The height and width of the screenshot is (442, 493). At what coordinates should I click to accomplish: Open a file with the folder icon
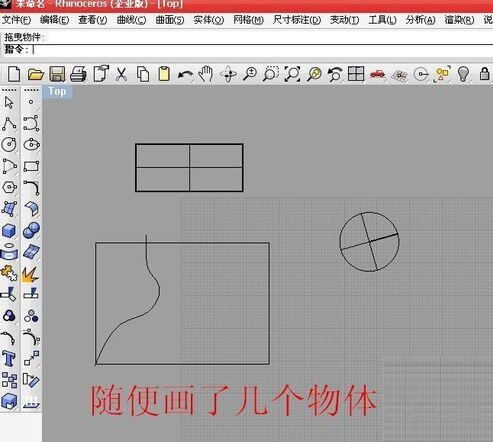[x=35, y=74]
